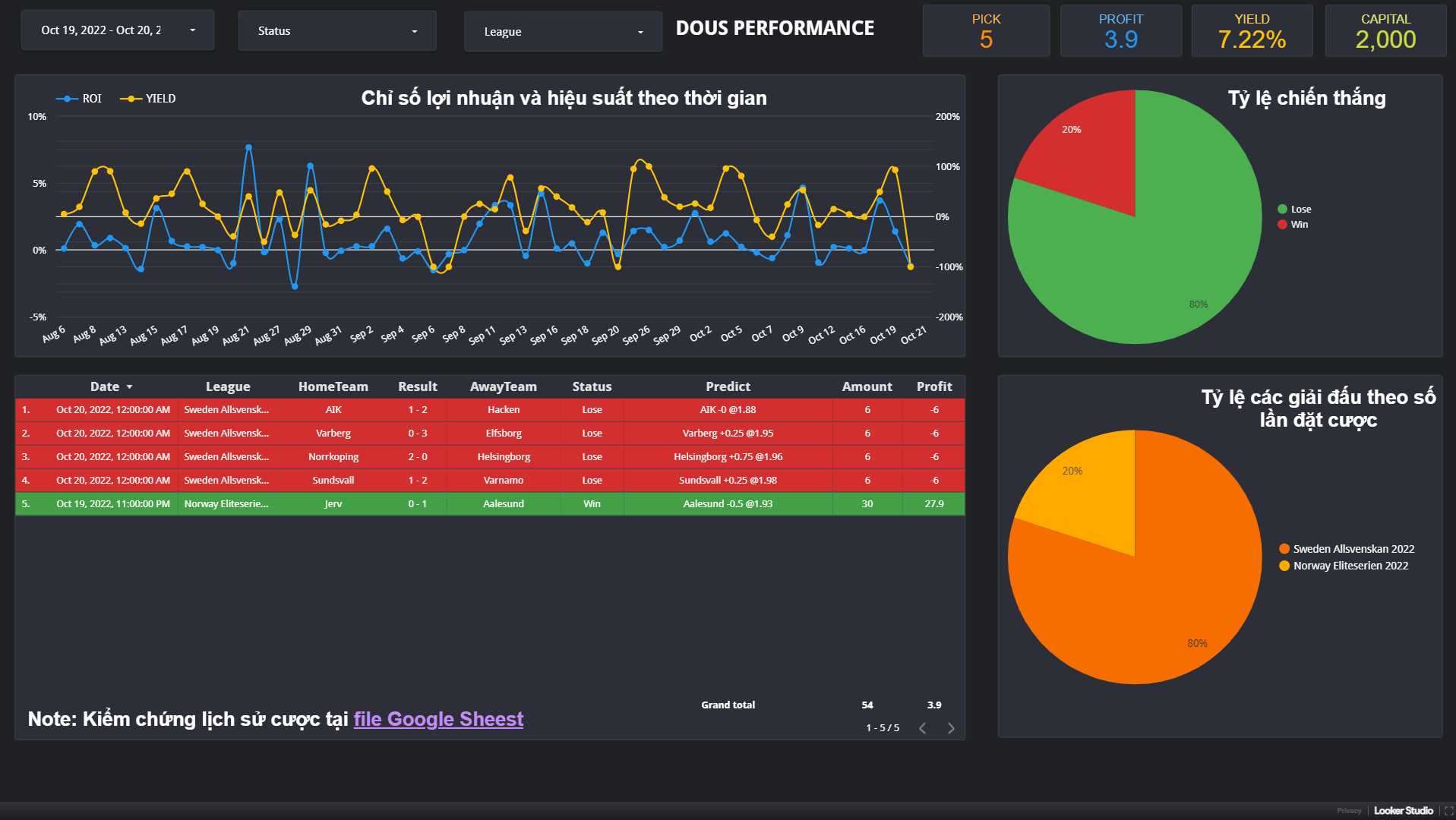The height and width of the screenshot is (820, 1456).
Task: Click the Date column sort arrow
Action: pyautogui.click(x=129, y=387)
